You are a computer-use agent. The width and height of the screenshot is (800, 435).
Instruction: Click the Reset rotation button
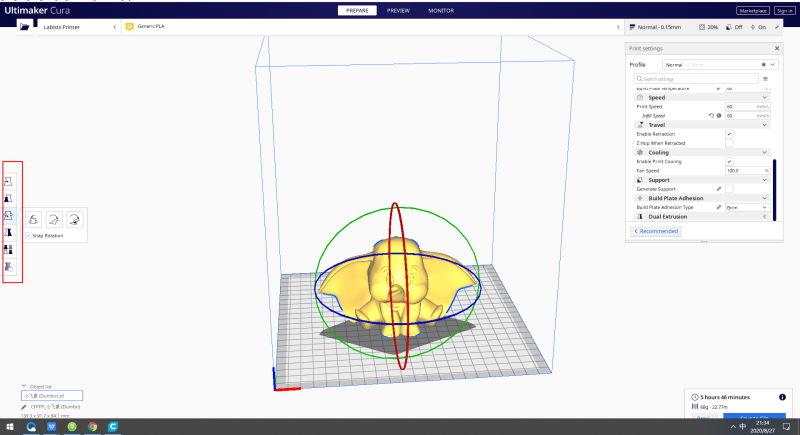[x=33, y=220]
